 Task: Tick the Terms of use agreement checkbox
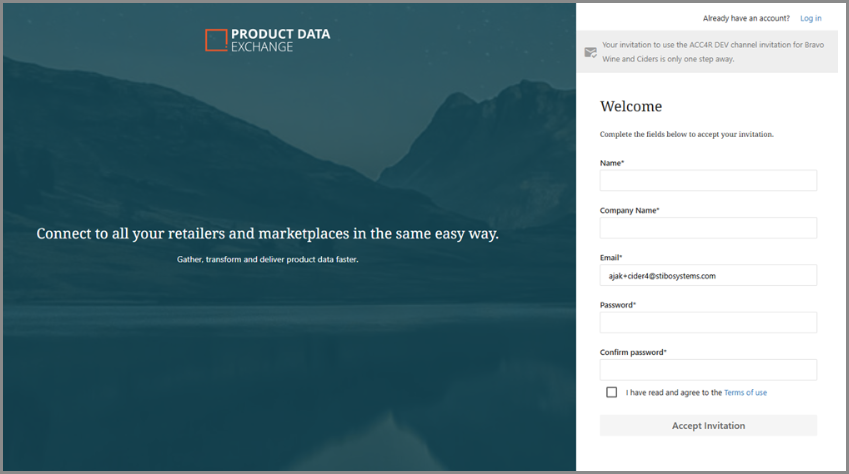pyautogui.click(x=611, y=393)
